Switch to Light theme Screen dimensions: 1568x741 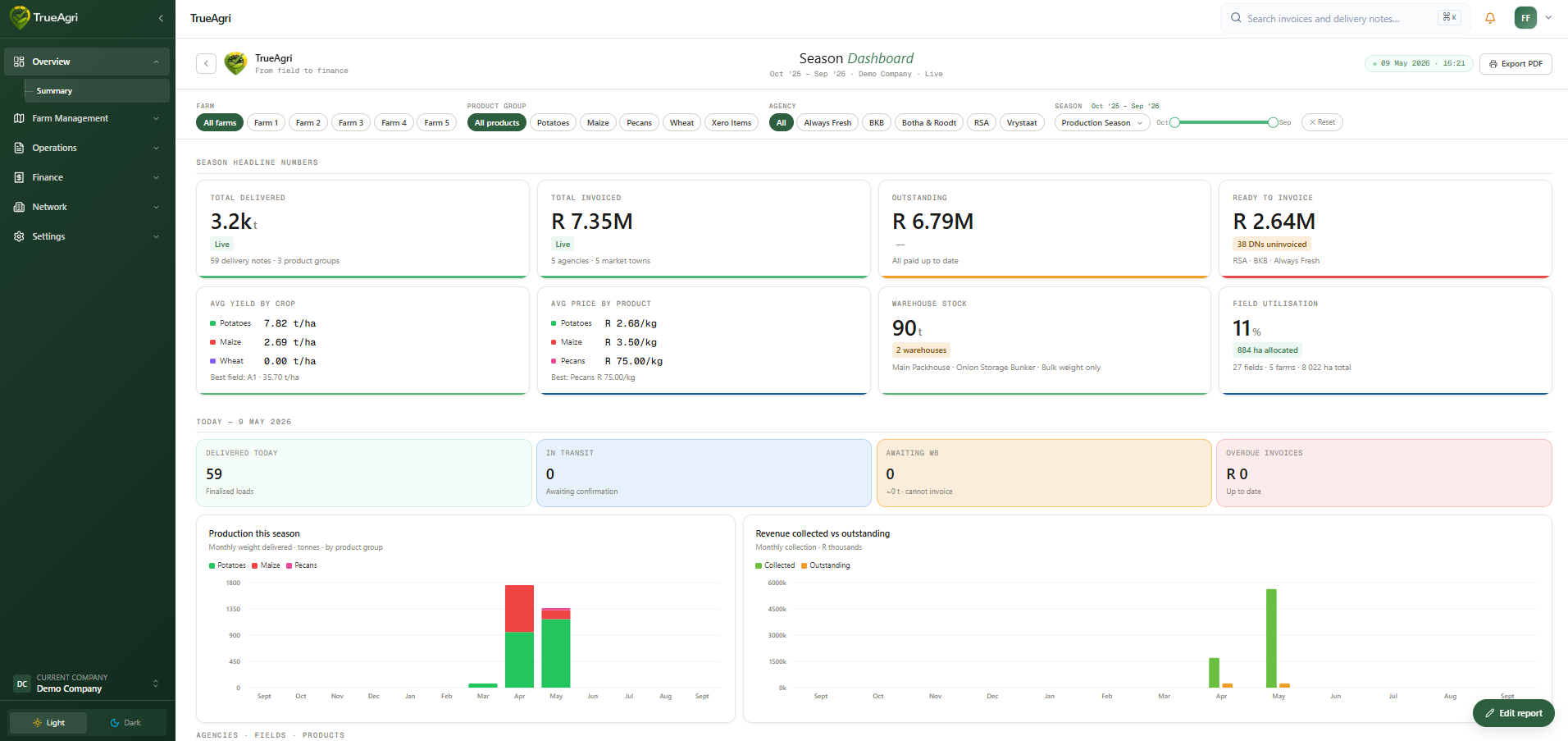point(48,723)
